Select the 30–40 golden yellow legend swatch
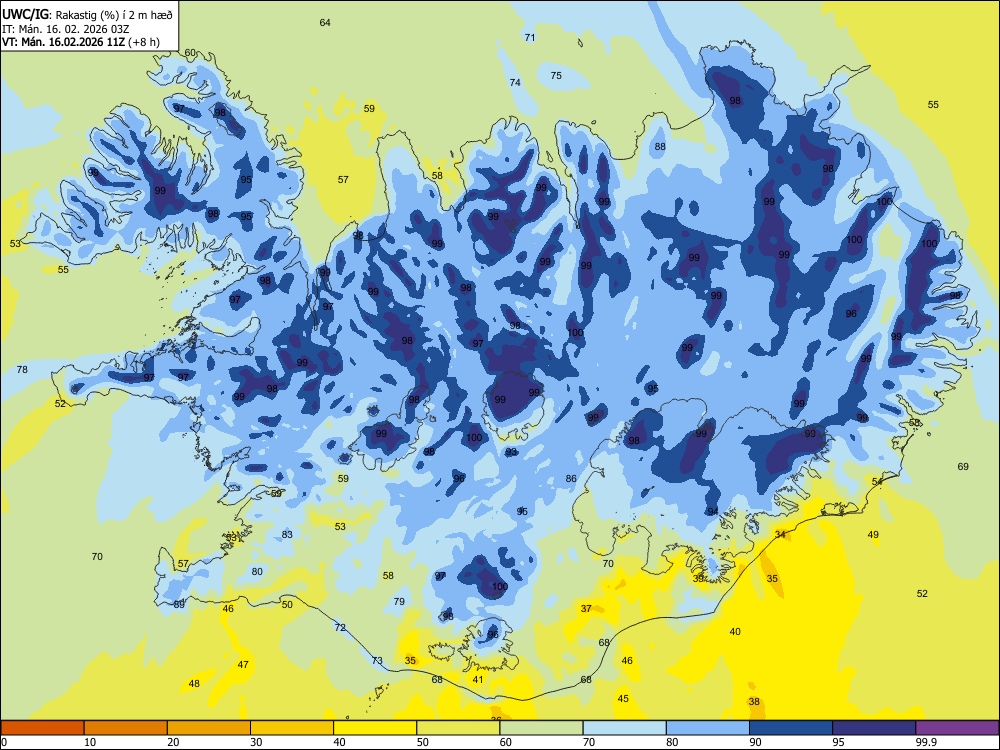1000x750 pixels. point(292,728)
